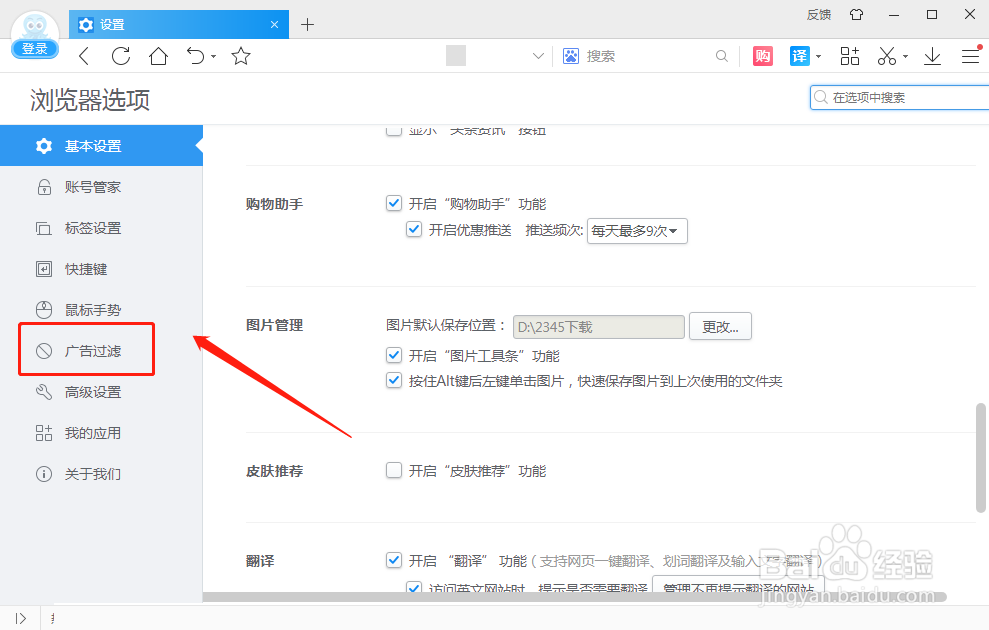Screen dimensions: 989x630
Task: Click the 高级设置 wrench icon
Action: click(41, 391)
